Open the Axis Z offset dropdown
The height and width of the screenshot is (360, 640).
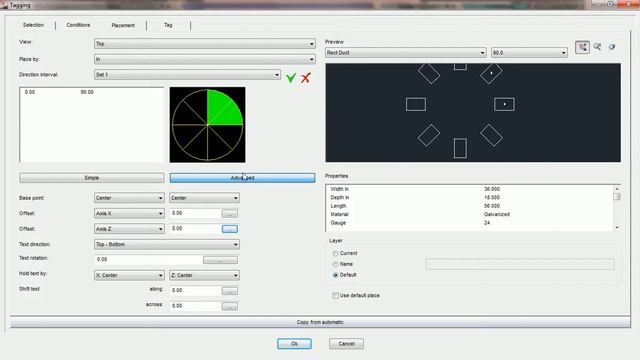tap(129, 229)
